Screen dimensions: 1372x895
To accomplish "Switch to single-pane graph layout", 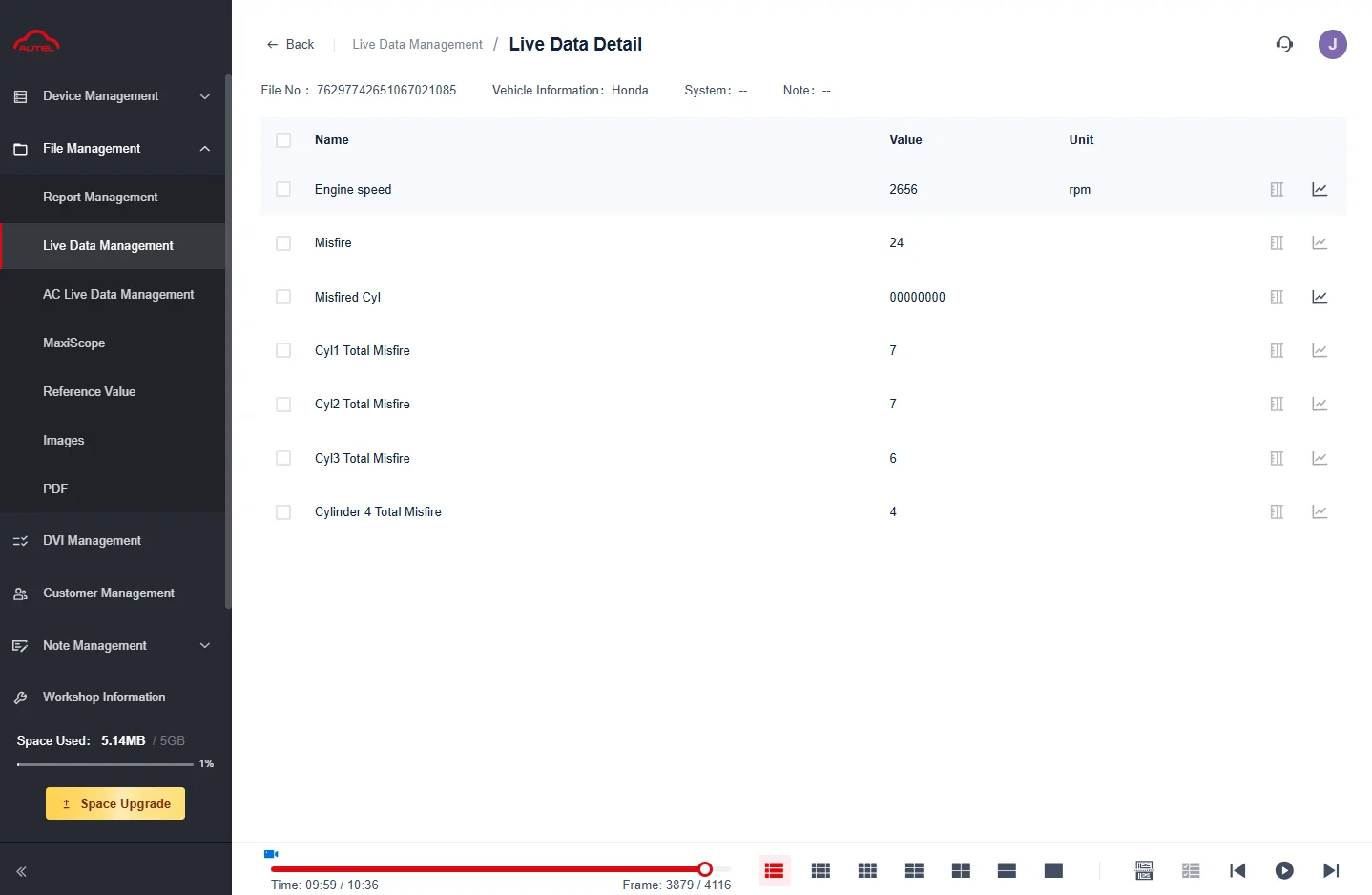I will pos(1053,870).
